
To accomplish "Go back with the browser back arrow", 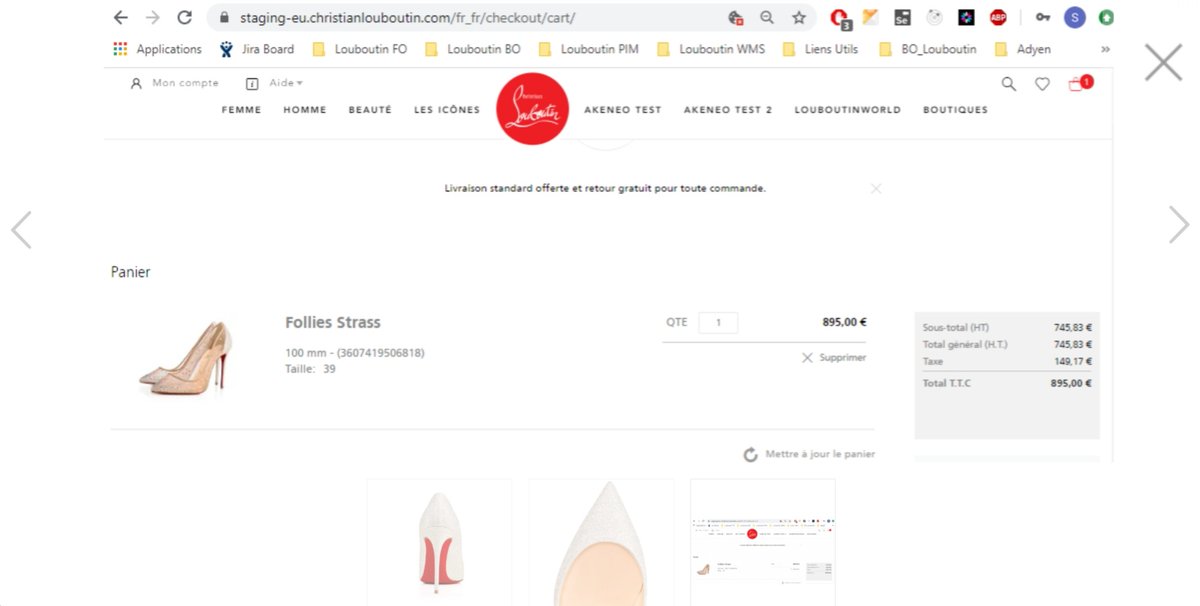I will pyautogui.click(x=121, y=17).
